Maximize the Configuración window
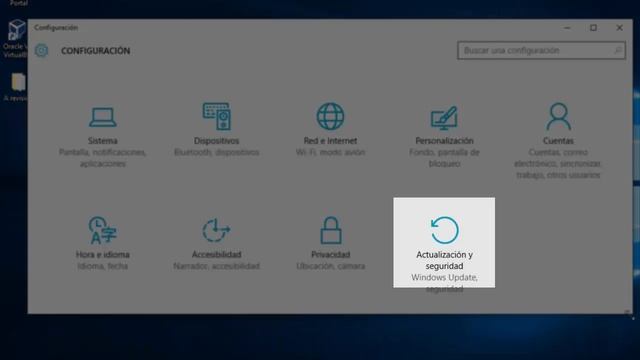 click(x=593, y=28)
